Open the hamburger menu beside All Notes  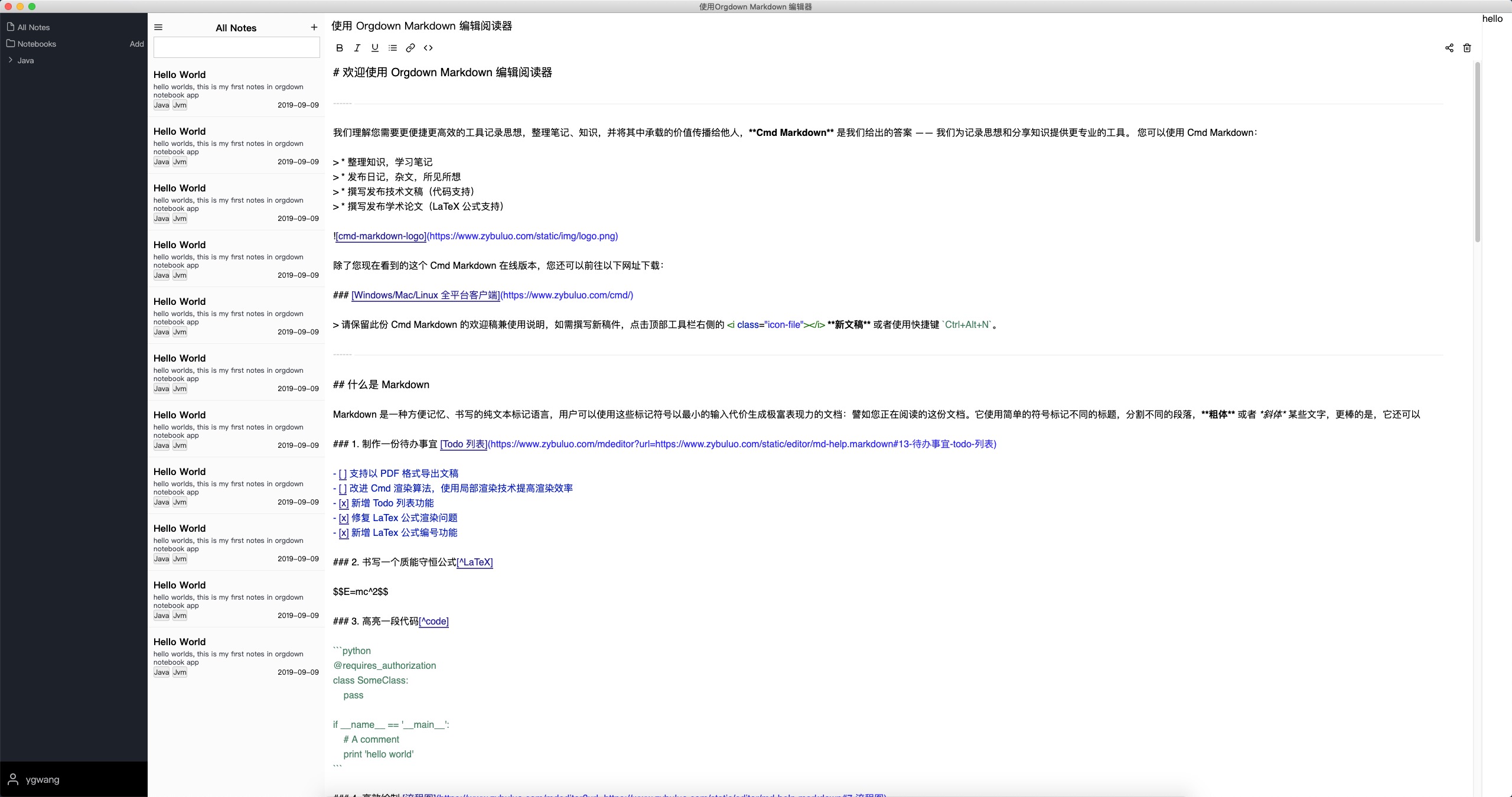158,27
